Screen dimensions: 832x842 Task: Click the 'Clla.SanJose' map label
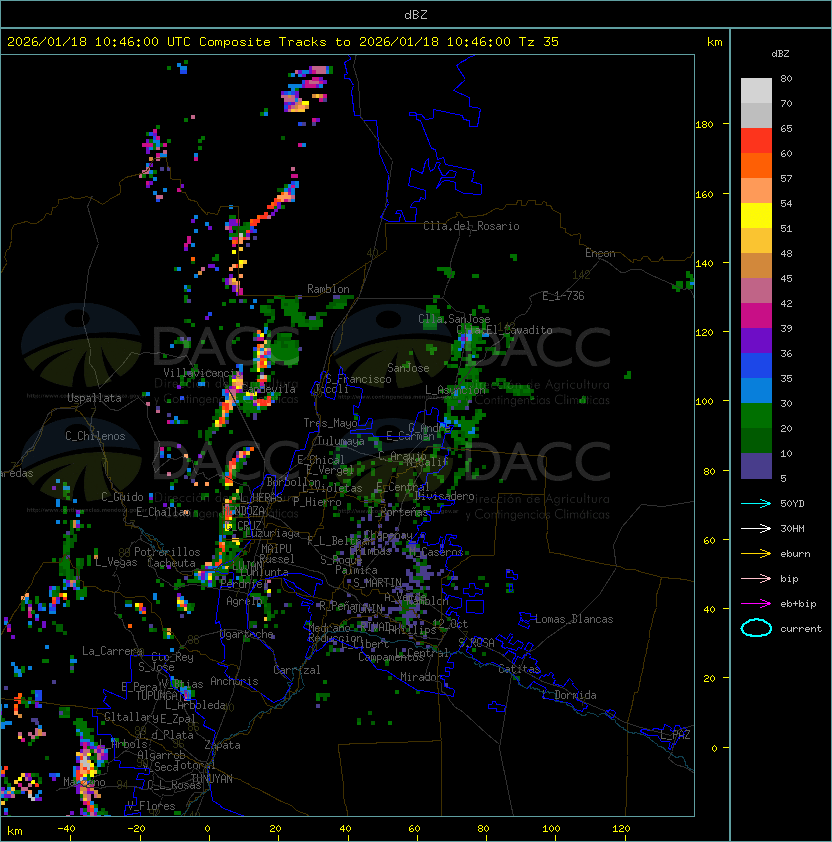click(454, 318)
